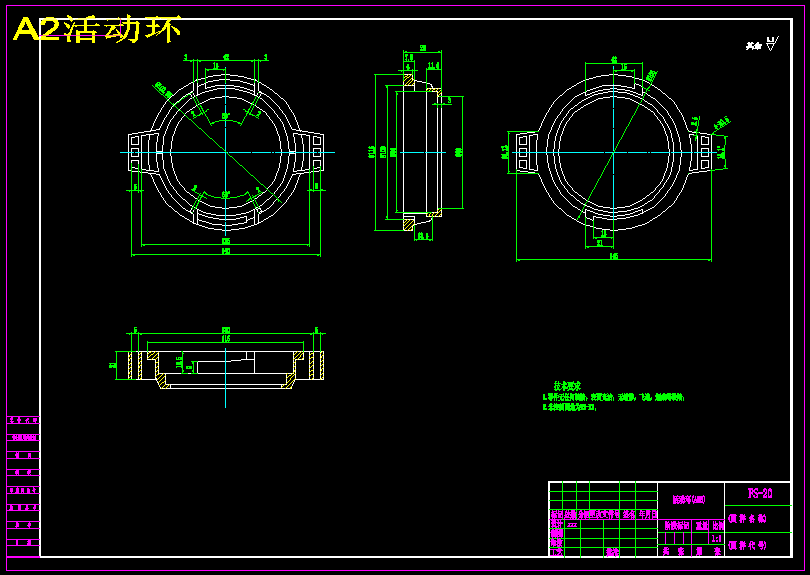The width and height of the screenshot is (810, 575).
Task: Select the "技术要求" heading
Action: [x=567, y=386]
